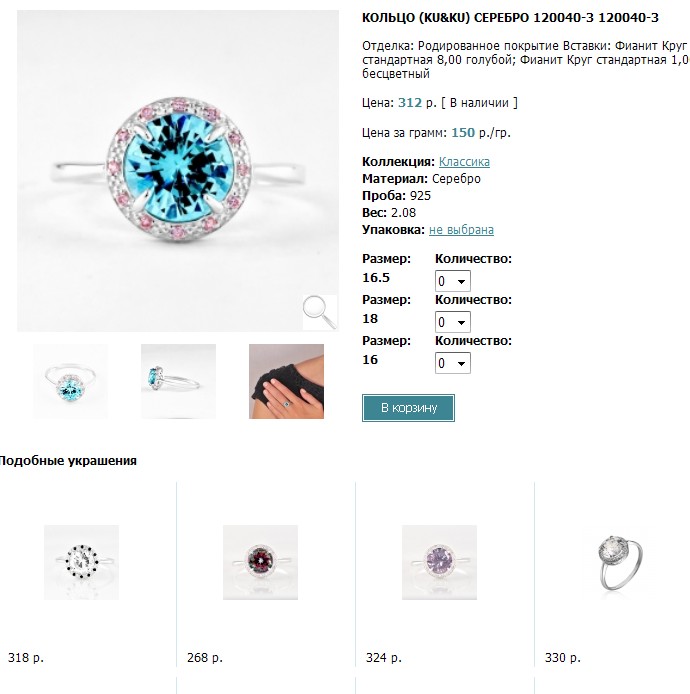Screen dimensions: 690x694
Task: Click the 330 р. price label
Action: click(562, 658)
